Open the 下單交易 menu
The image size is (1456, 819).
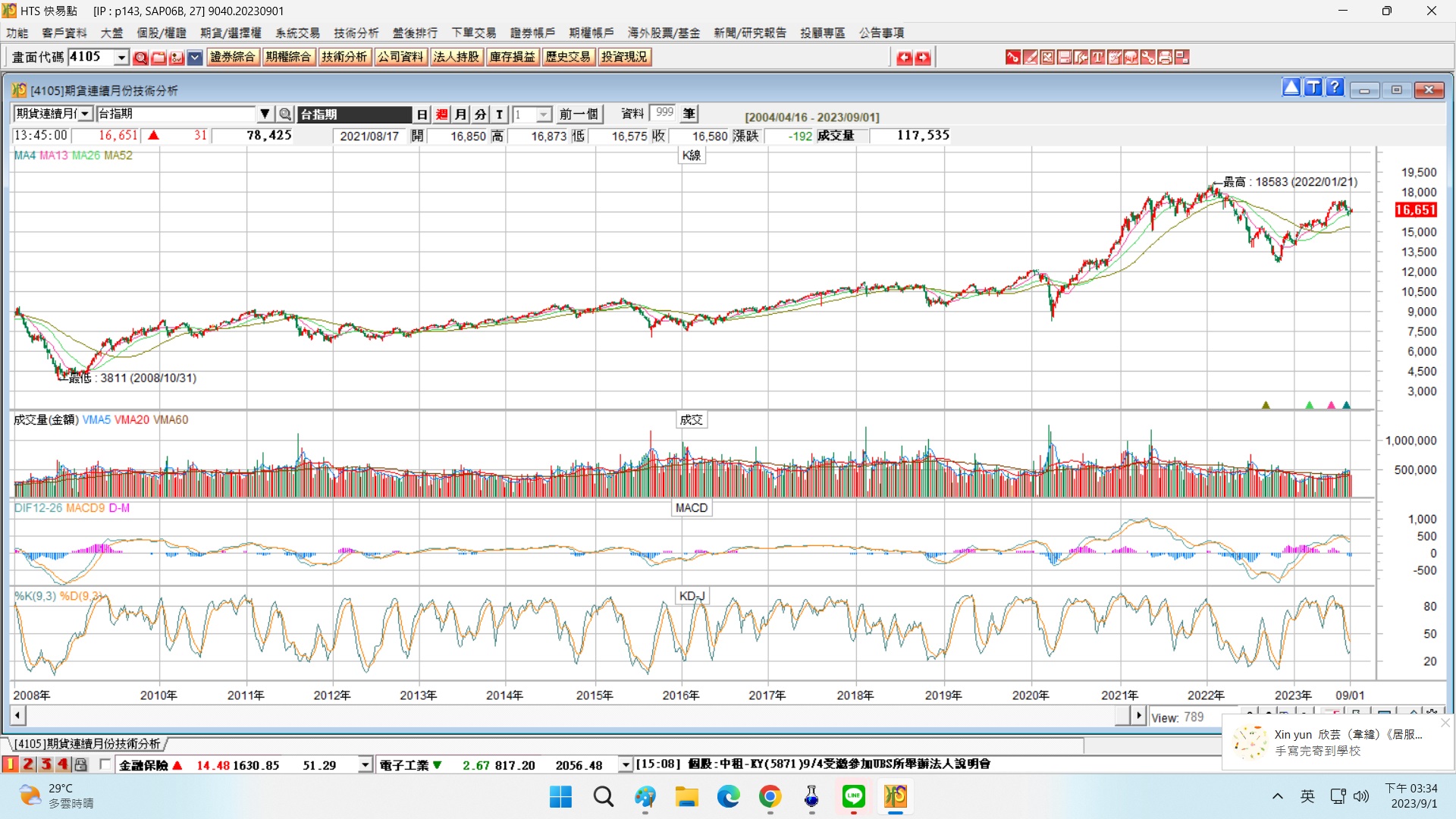click(473, 33)
